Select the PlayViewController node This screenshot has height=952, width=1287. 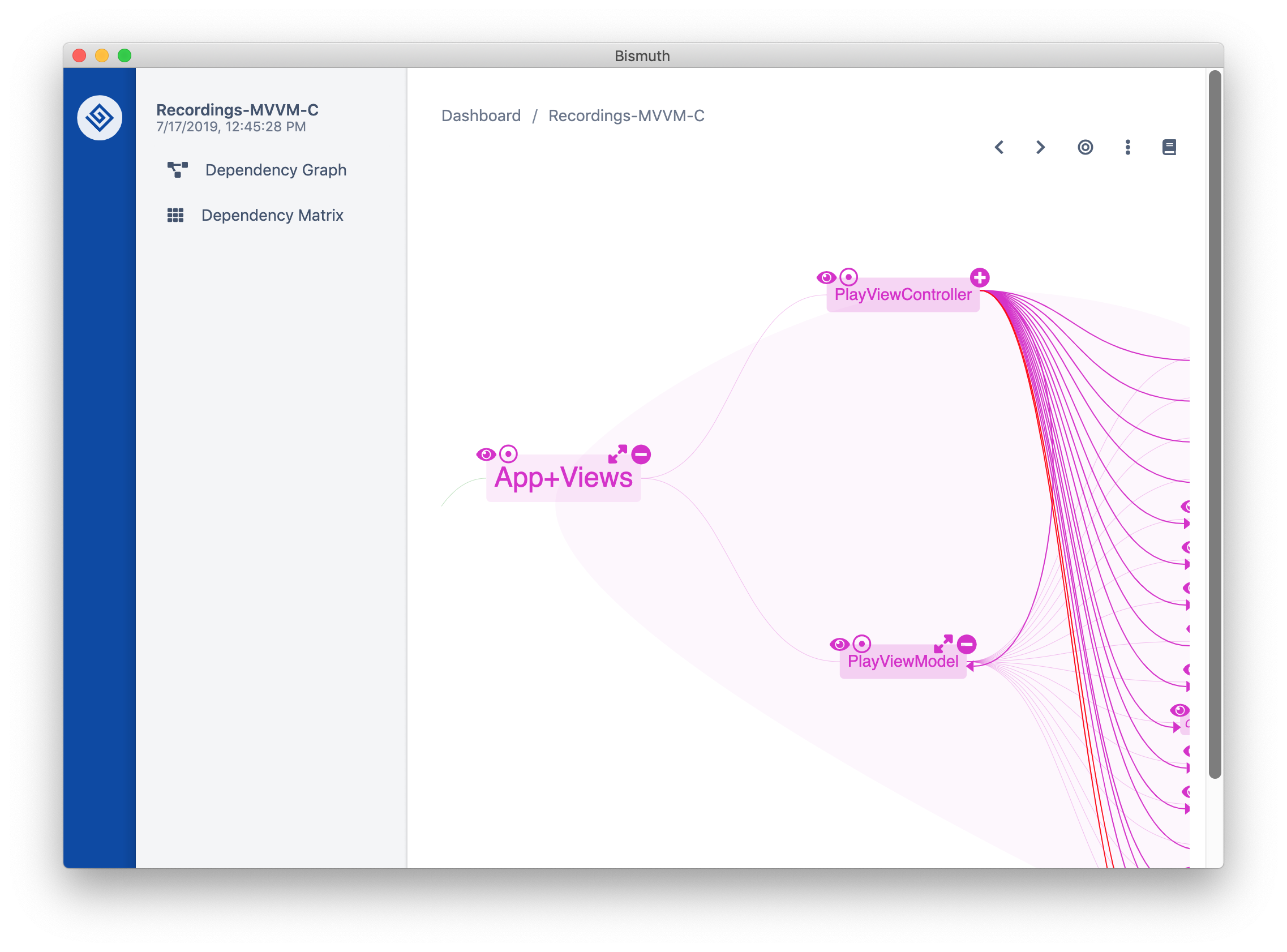903,295
